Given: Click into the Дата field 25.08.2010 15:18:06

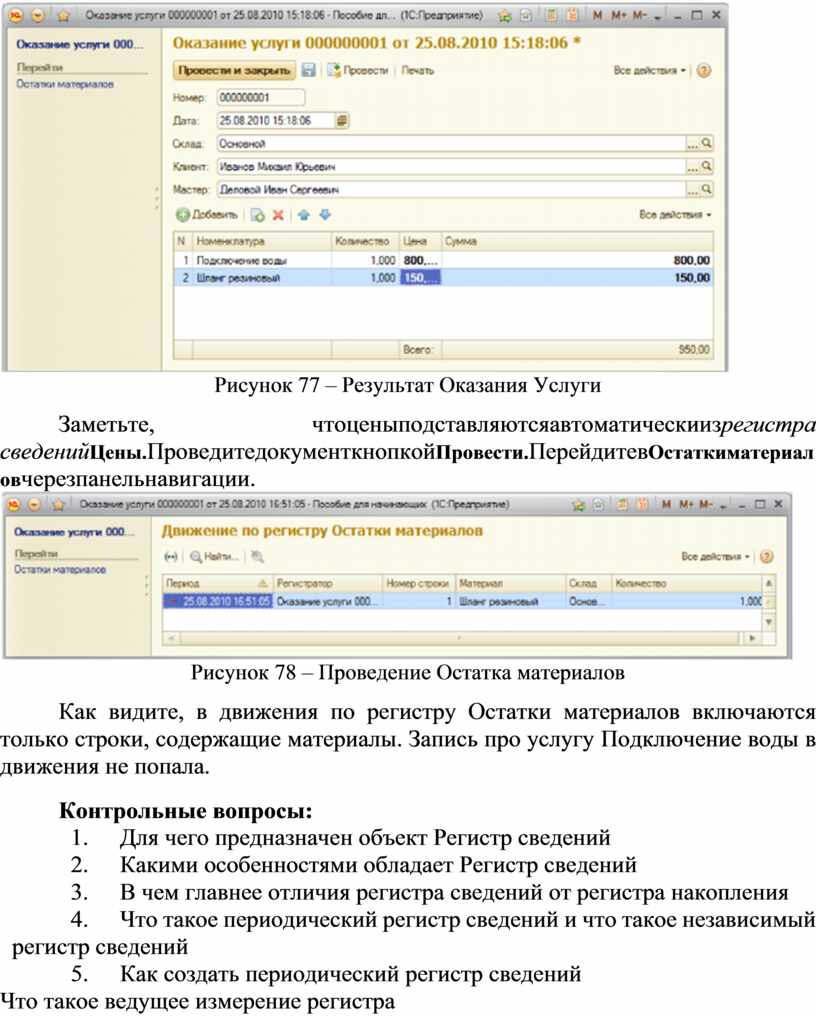Looking at the screenshot, I should click(x=276, y=121).
